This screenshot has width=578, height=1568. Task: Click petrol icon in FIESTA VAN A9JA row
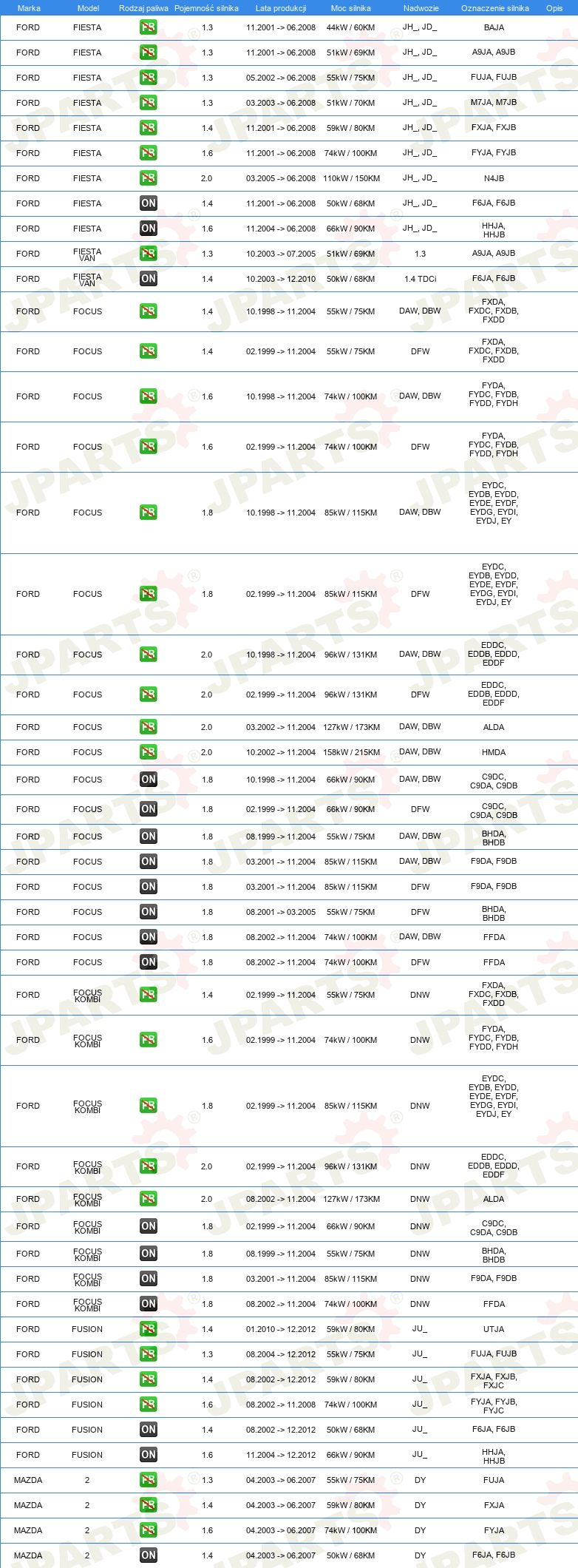pyautogui.click(x=148, y=254)
